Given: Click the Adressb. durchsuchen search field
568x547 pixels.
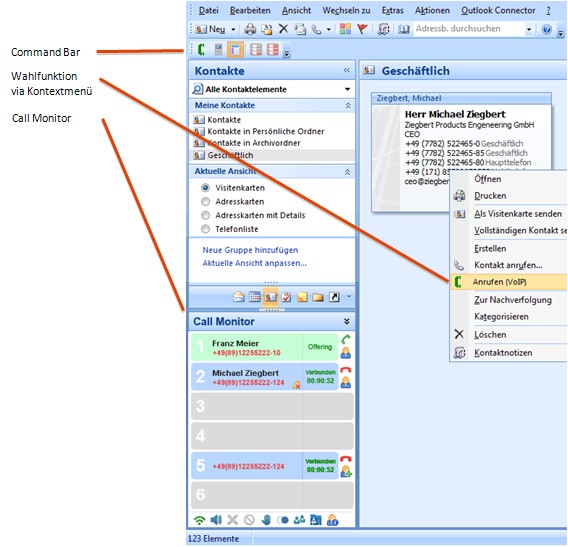Looking at the screenshot, I should click(x=469, y=29).
